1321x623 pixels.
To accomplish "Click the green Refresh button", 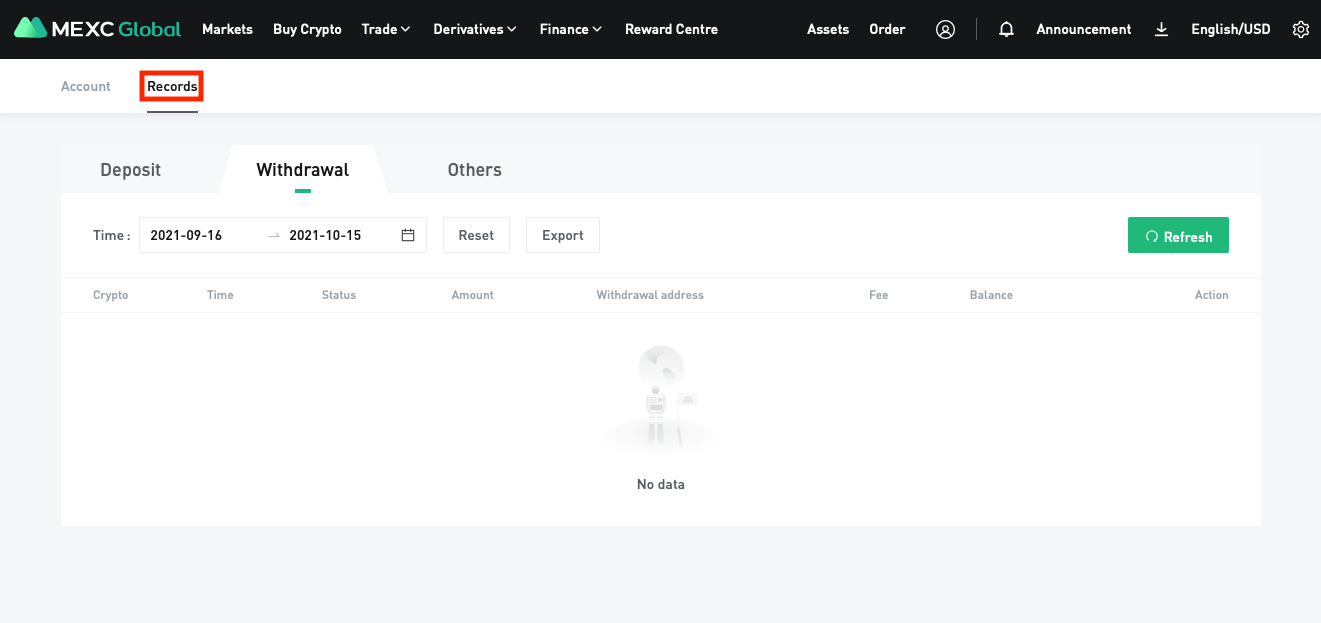I will pyautogui.click(x=1178, y=235).
